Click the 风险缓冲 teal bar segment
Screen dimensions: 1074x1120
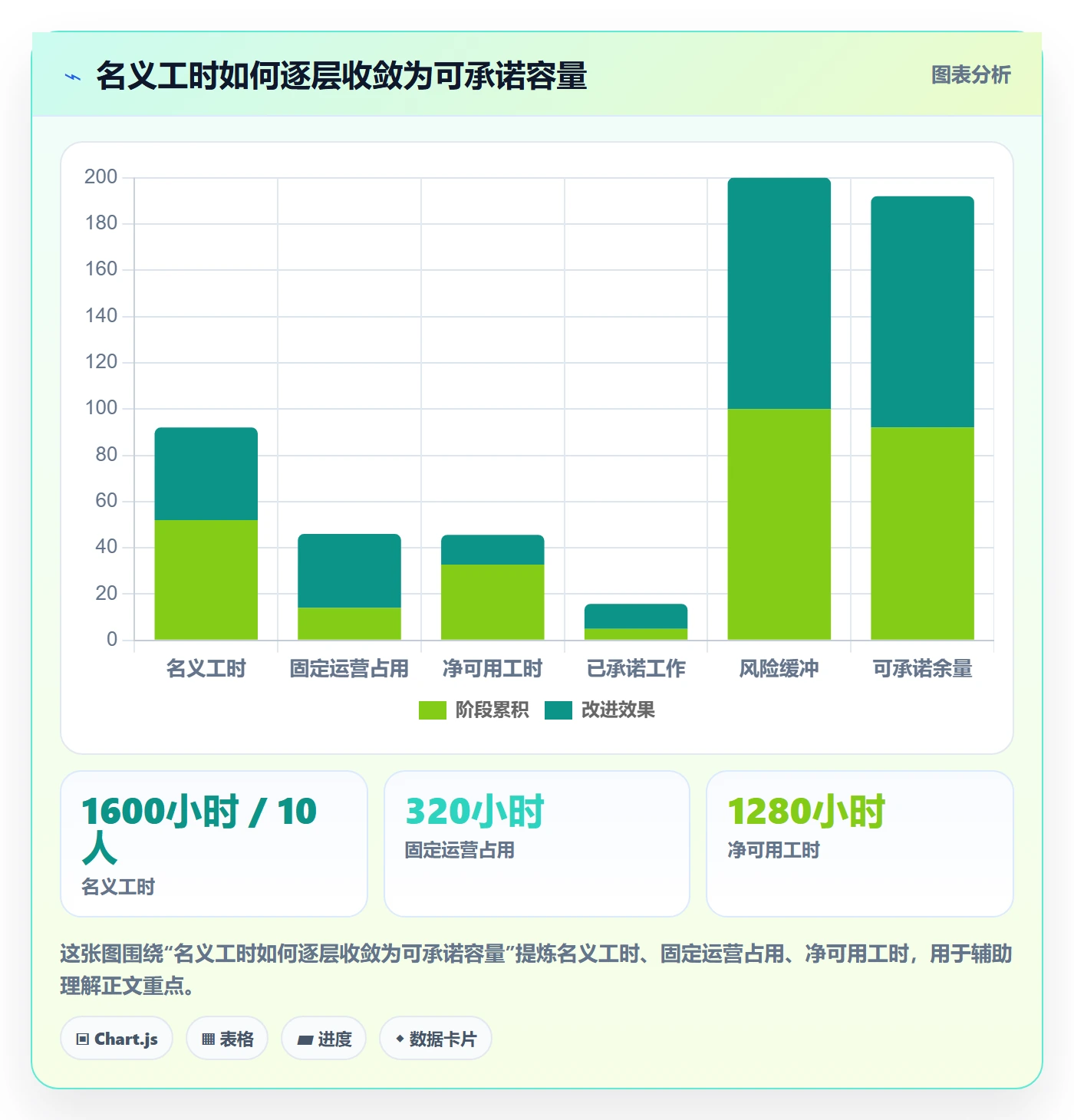[779, 293]
